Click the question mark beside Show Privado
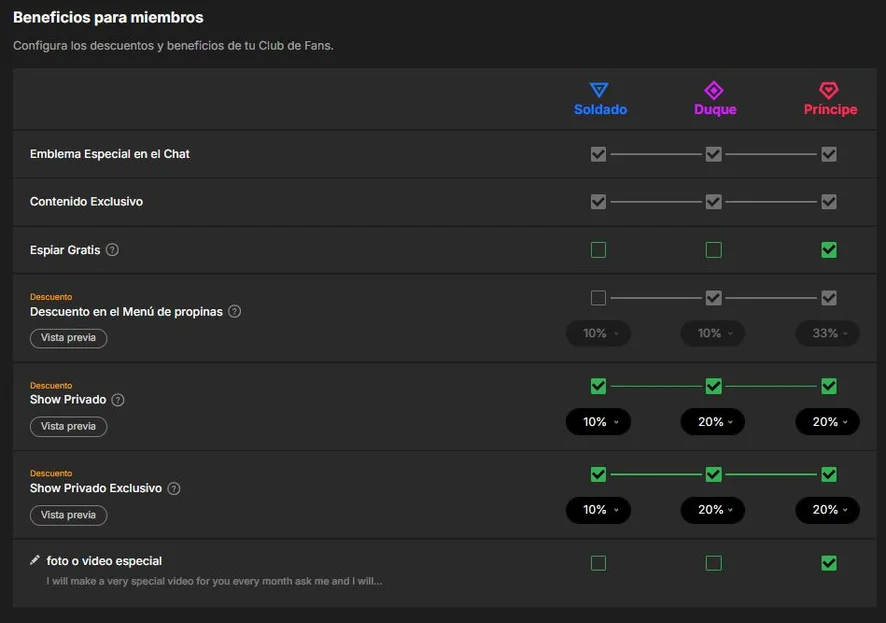 tap(118, 400)
